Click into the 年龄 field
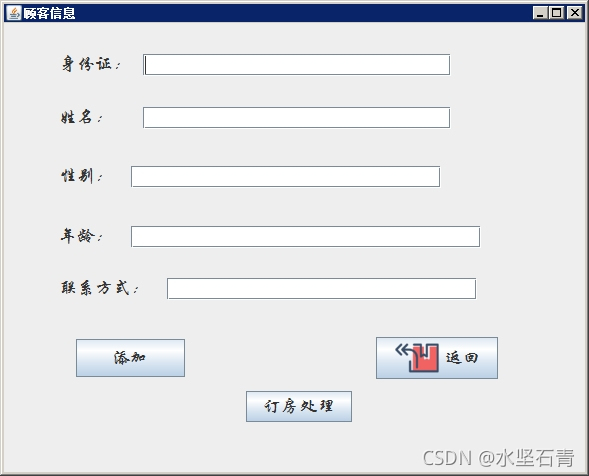589x476 pixels. click(305, 237)
